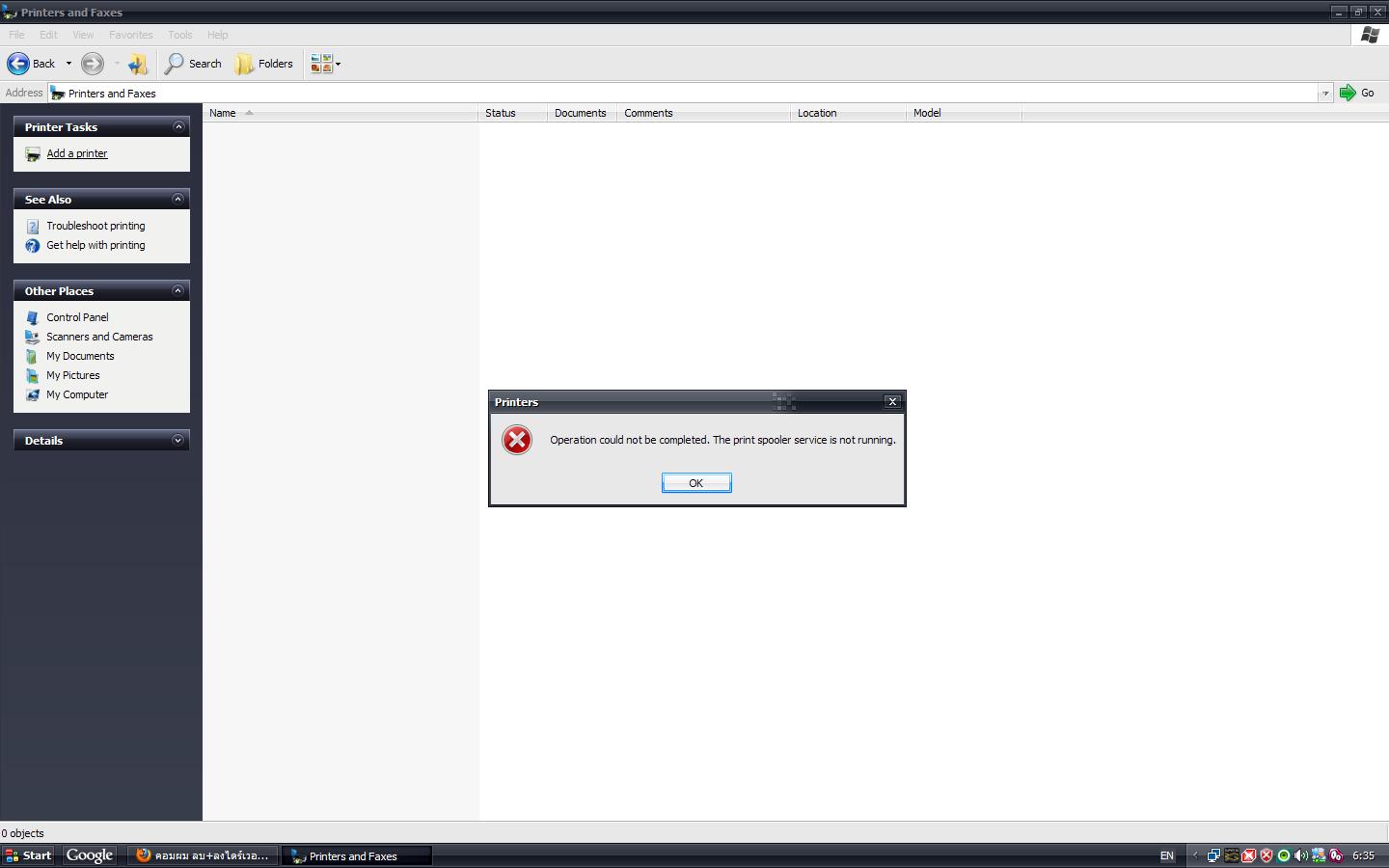Click the Add a printer icon
This screenshot has width=1389, height=868.
[x=33, y=154]
